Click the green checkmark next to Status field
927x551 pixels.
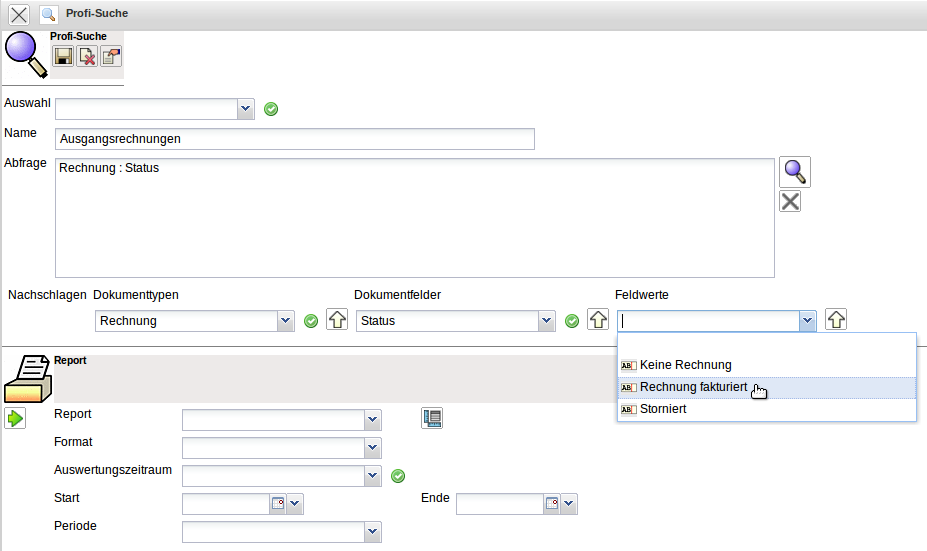572,321
